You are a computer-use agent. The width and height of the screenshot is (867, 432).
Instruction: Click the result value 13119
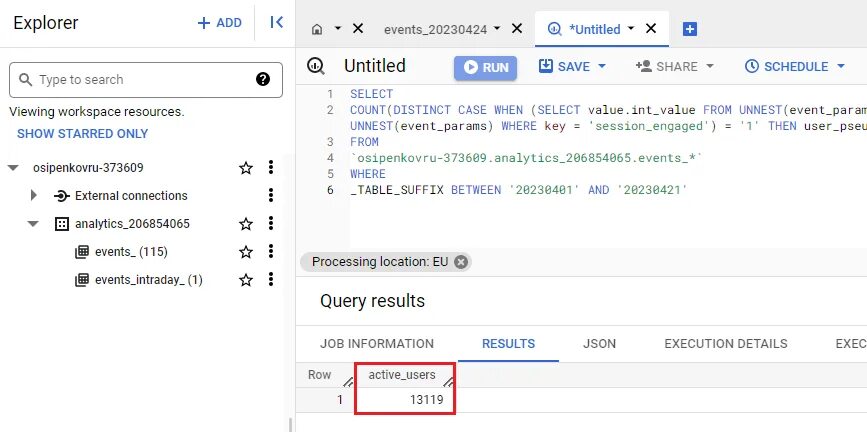pyautogui.click(x=426, y=399)
